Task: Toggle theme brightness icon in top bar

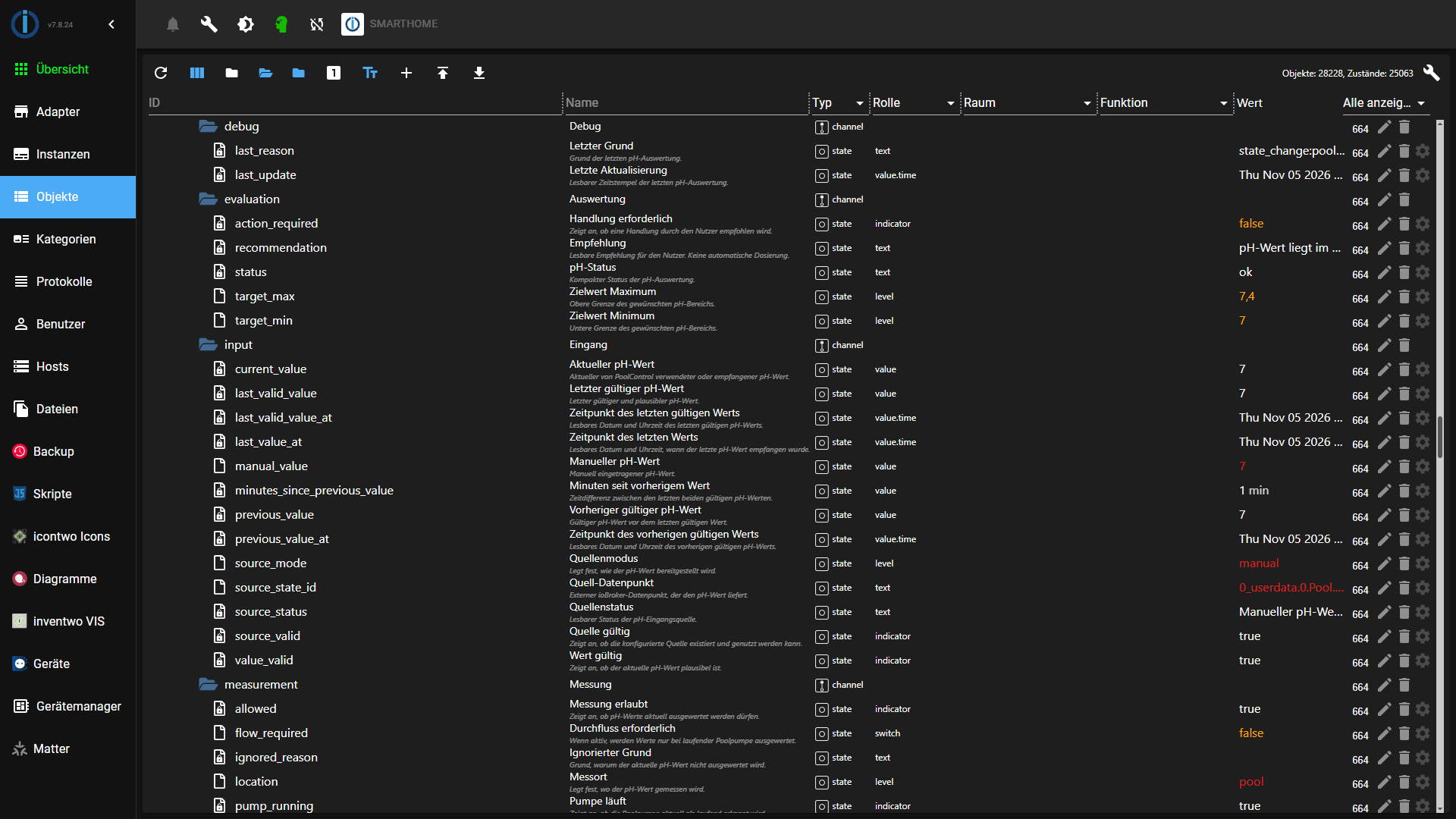Action: point(246,24)
